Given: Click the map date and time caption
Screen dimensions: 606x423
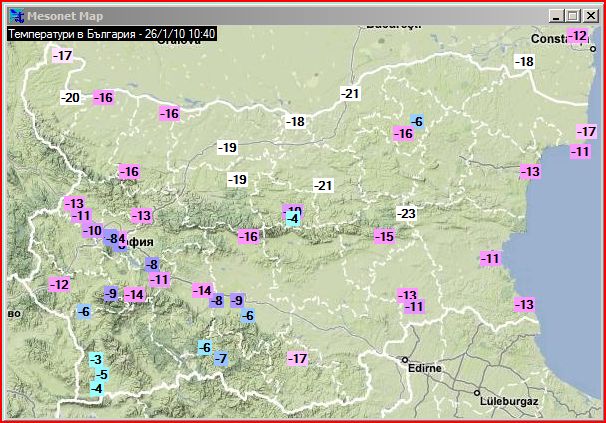Looking at the screenshot, I should (x=111, y=33).
